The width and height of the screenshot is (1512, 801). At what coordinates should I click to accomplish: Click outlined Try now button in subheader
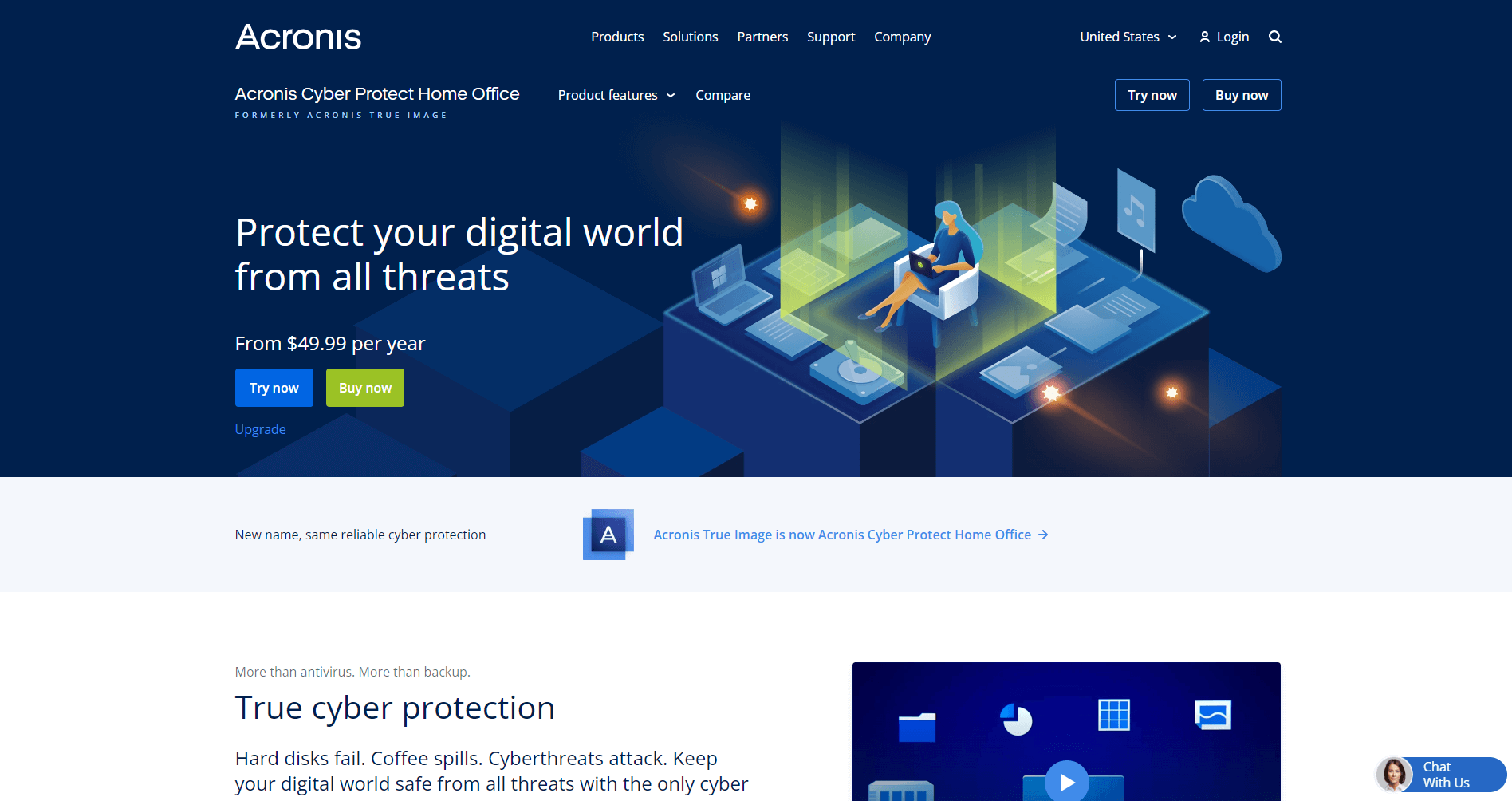pyautogui.click(x=1152, y=95)
